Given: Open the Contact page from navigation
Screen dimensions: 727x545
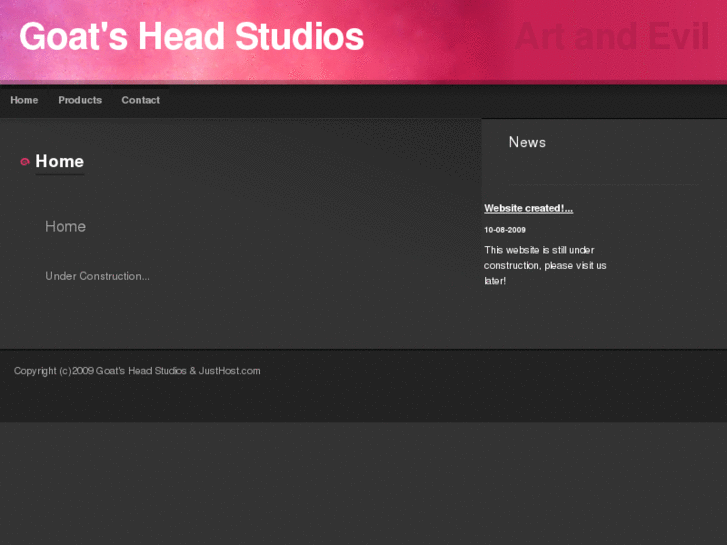Looking at the screenshot, I should (140, 100).
